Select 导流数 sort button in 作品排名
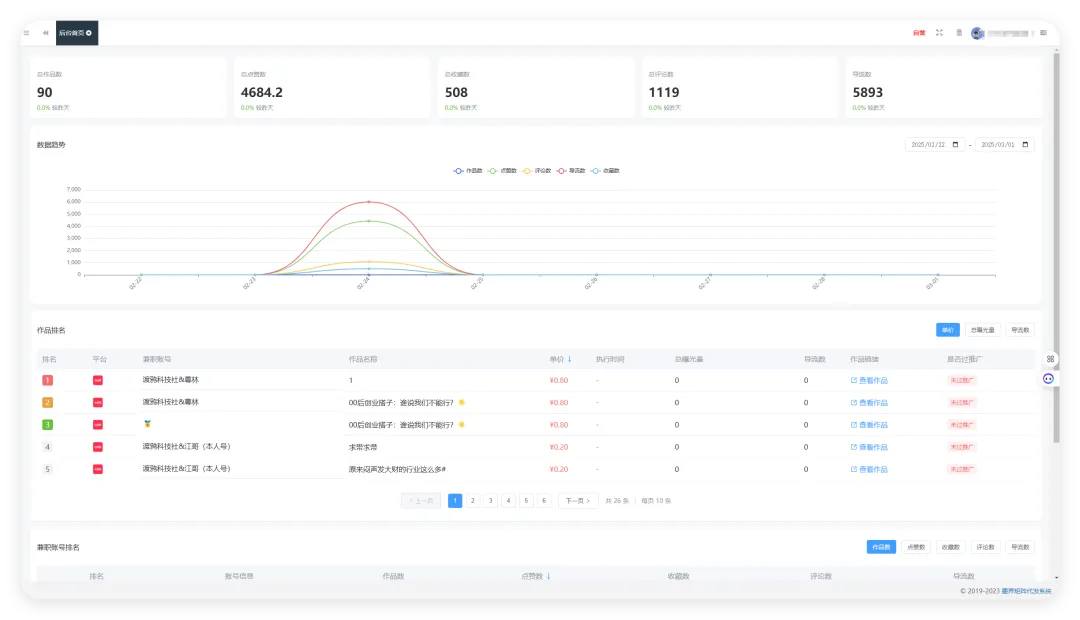This screenshot has height=620, width=1080. click(1020, 330)
